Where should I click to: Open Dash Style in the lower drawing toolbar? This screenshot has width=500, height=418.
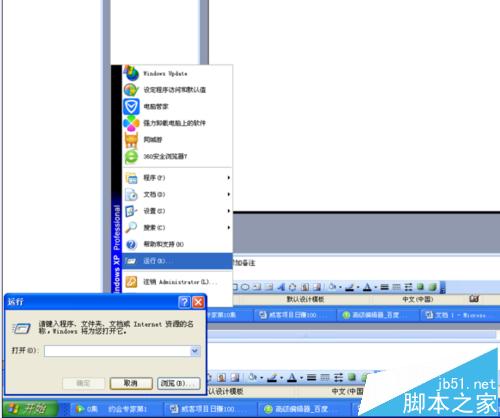click(325, 377)
